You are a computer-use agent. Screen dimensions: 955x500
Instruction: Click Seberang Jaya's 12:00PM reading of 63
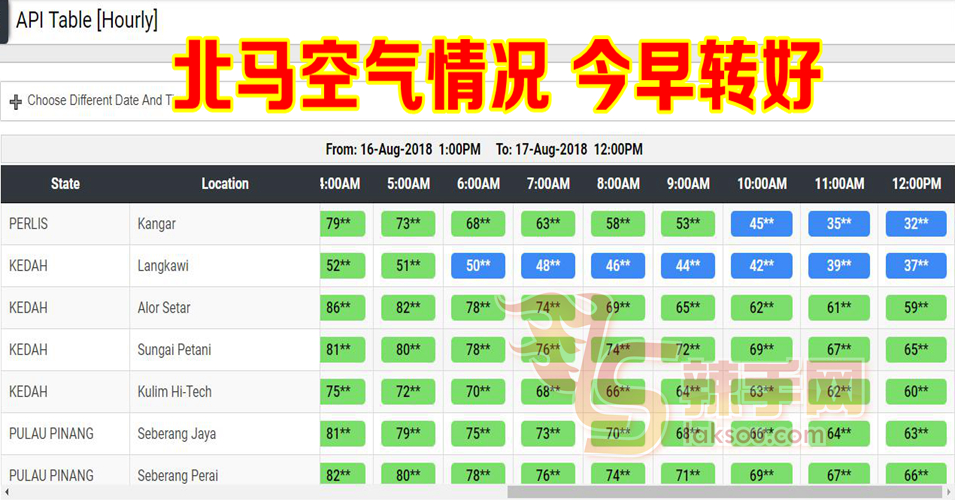pyautogui.click(x=916, y=434)
